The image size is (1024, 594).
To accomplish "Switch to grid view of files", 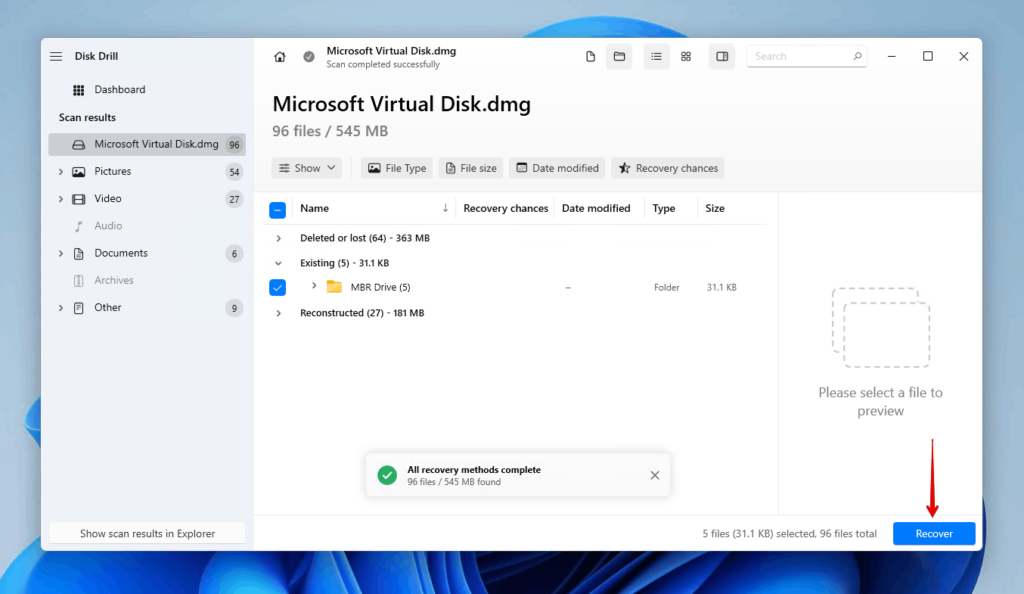I will [x=685, y=56].
